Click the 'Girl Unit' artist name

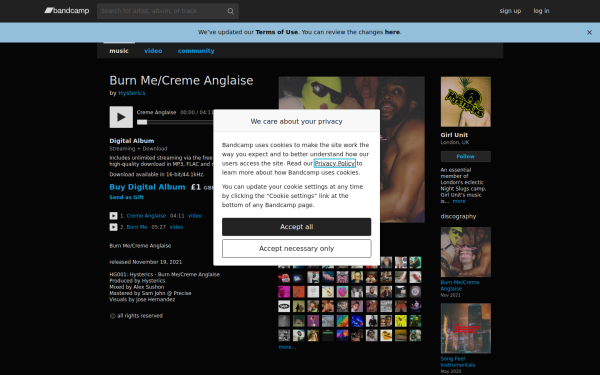(454, 135)
